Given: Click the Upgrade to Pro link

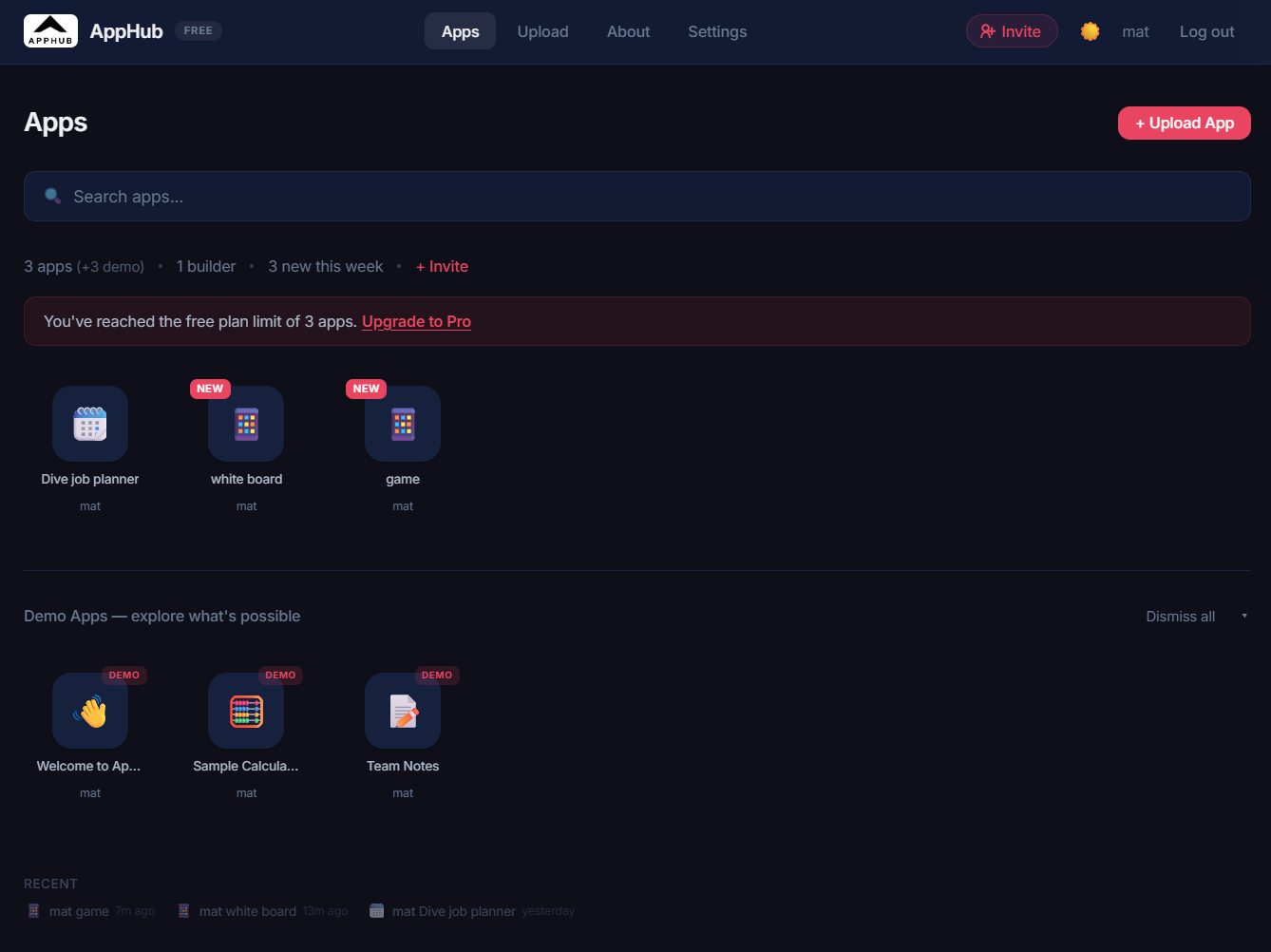Looking at the screenshot, I should point(416,321).
